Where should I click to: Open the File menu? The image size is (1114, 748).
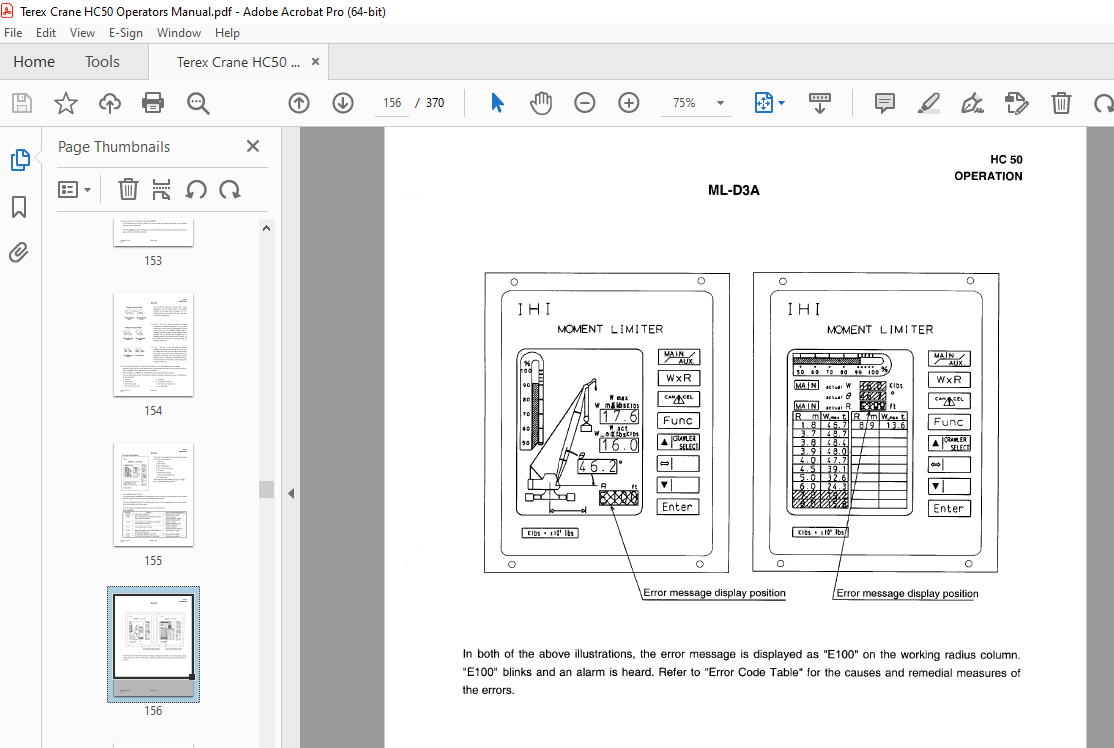[x=13, y=33]
